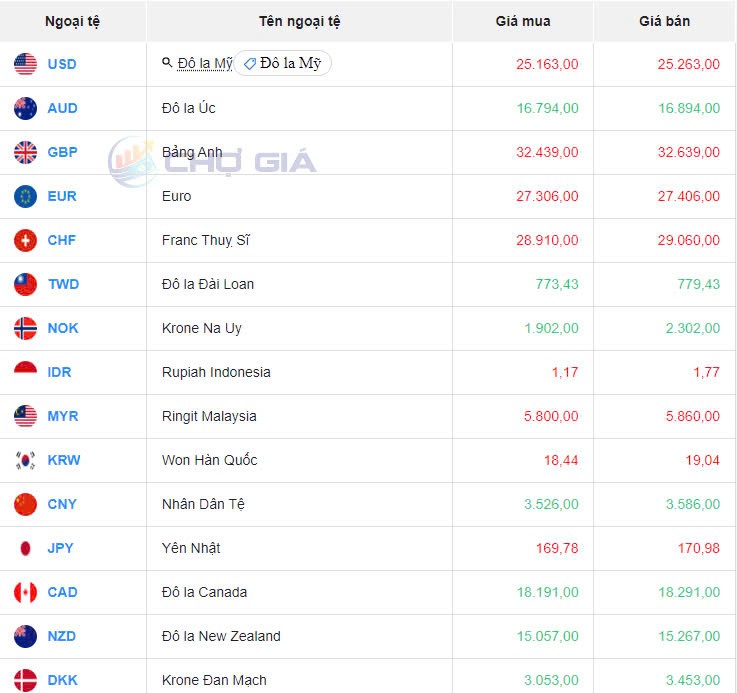Viewport: 737px width, 693px height.
Task: Open the USD currency link
Action: point(62,64)
